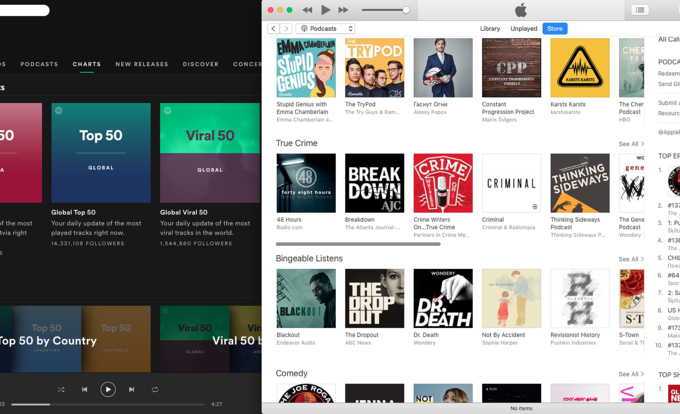The image size is (680, 414).
Task: Skip to next track in Spotify
Action: pos(131,390)
